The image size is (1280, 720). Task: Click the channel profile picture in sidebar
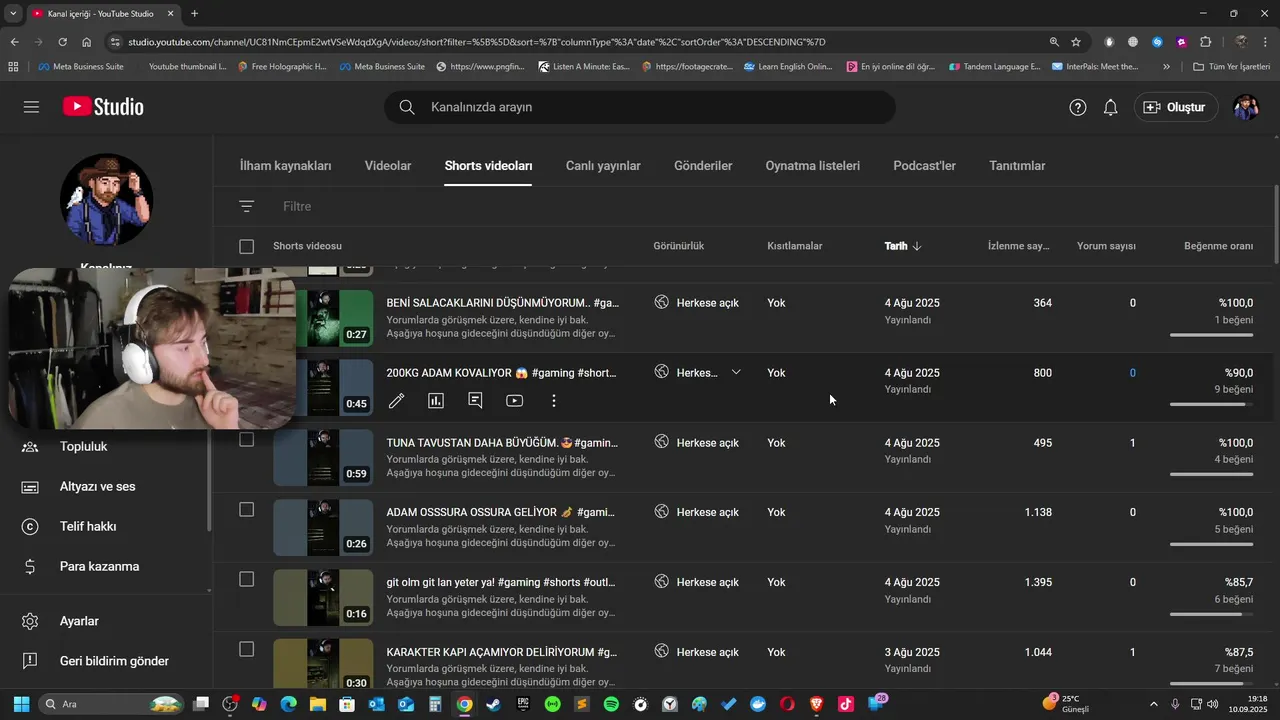pos(106,200)
